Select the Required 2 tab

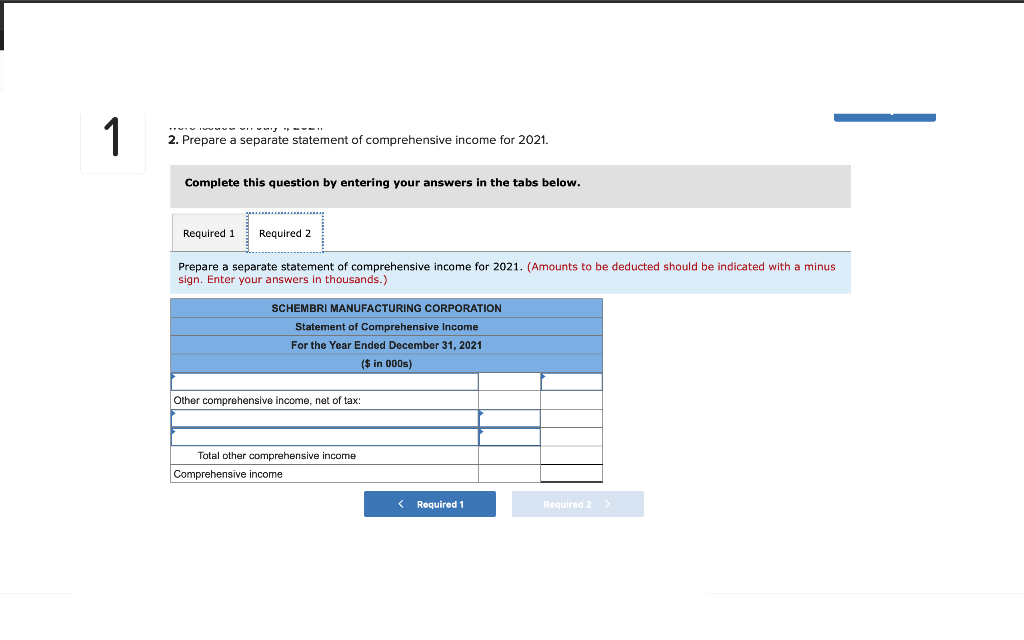(285, 233)
